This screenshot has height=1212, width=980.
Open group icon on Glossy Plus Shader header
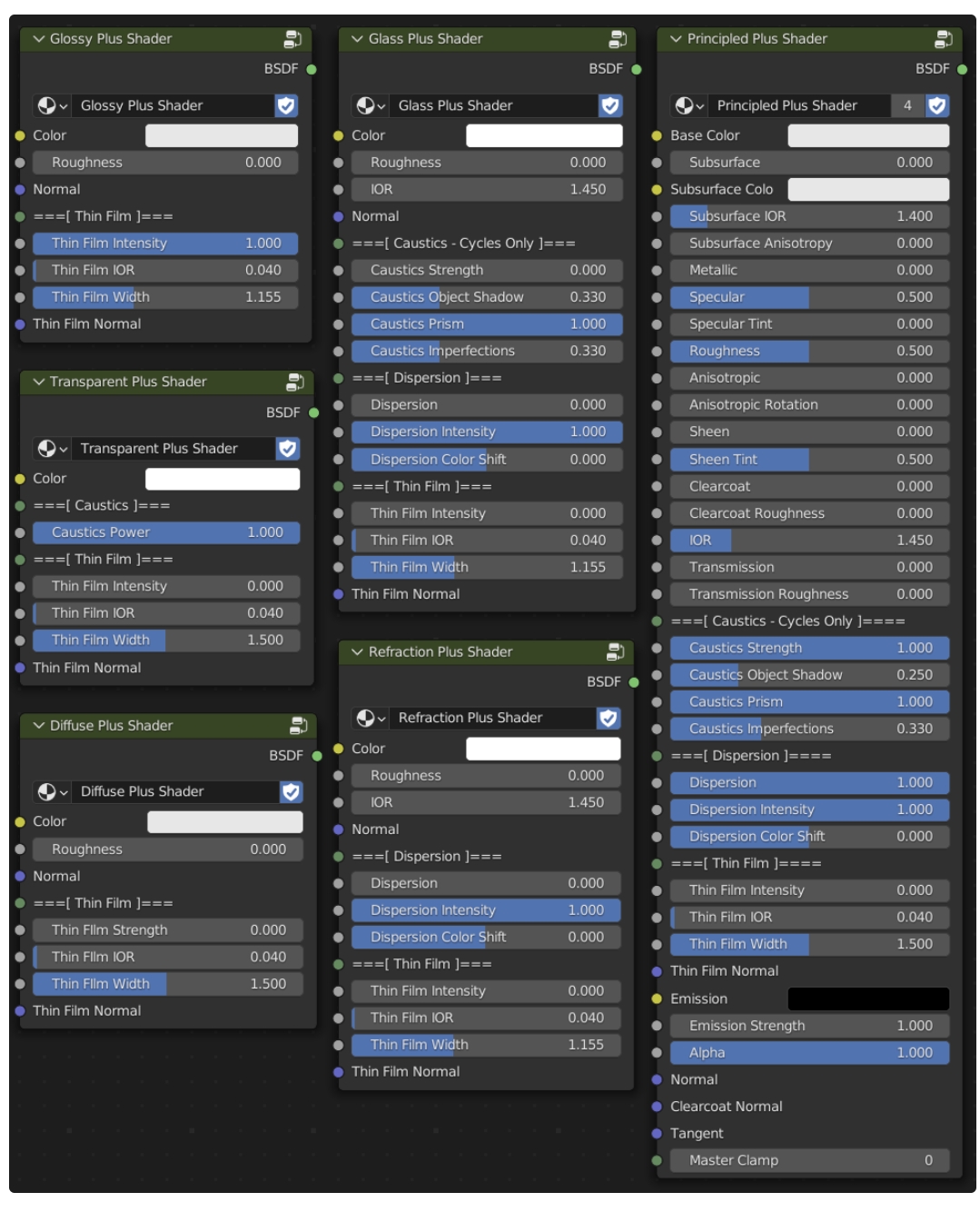tap(292, 39)
